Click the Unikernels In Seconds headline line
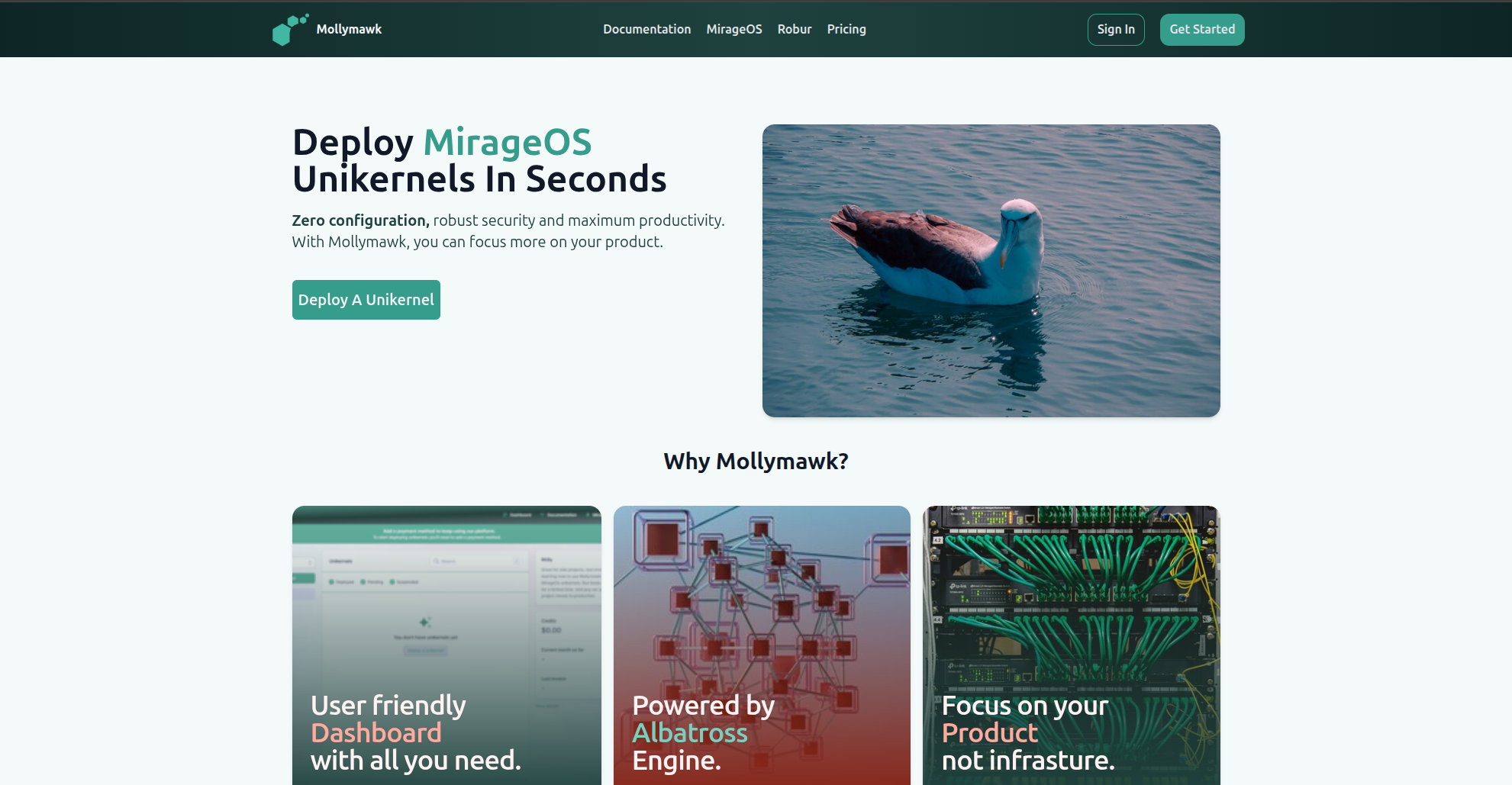Image resolution: width=1512 pixels, height=785 pixels. [x=479, y=179]
